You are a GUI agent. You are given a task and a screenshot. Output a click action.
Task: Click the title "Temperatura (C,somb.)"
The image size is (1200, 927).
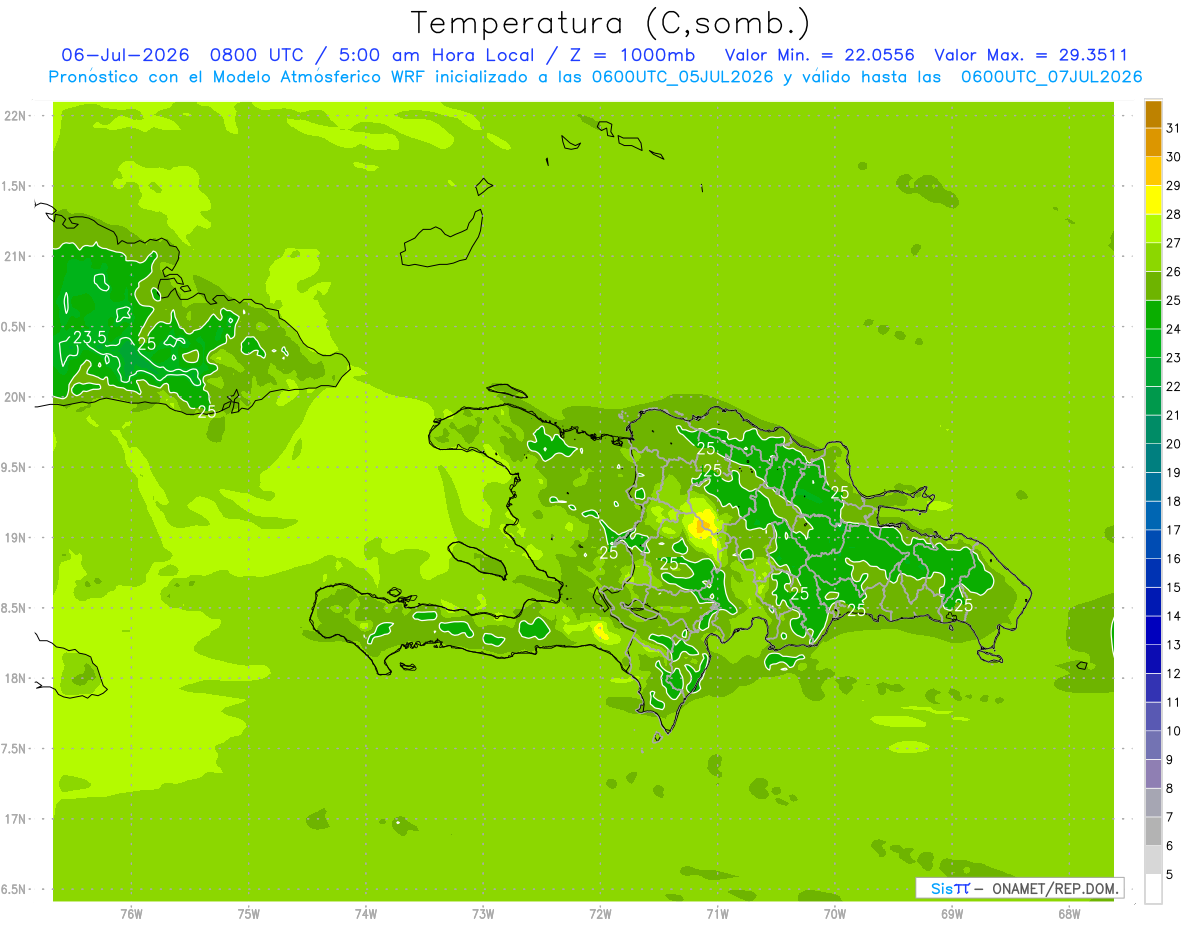[x=610, y=22]
